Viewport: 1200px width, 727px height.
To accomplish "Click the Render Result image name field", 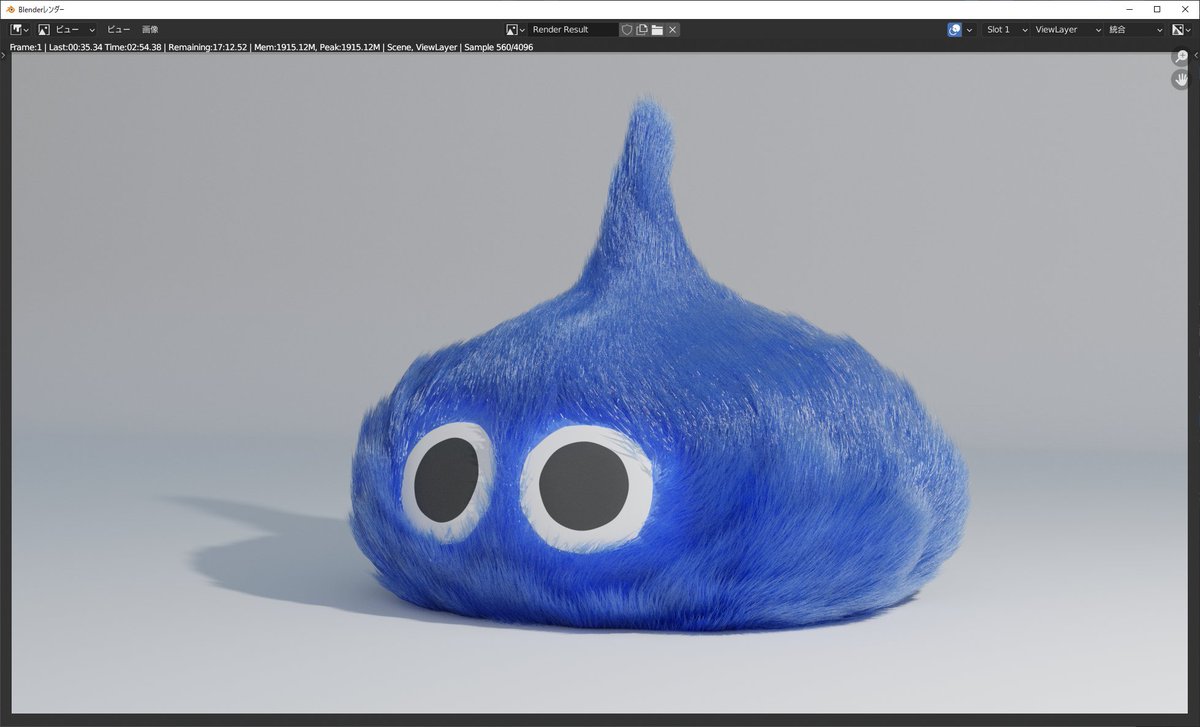I will 574,30.
